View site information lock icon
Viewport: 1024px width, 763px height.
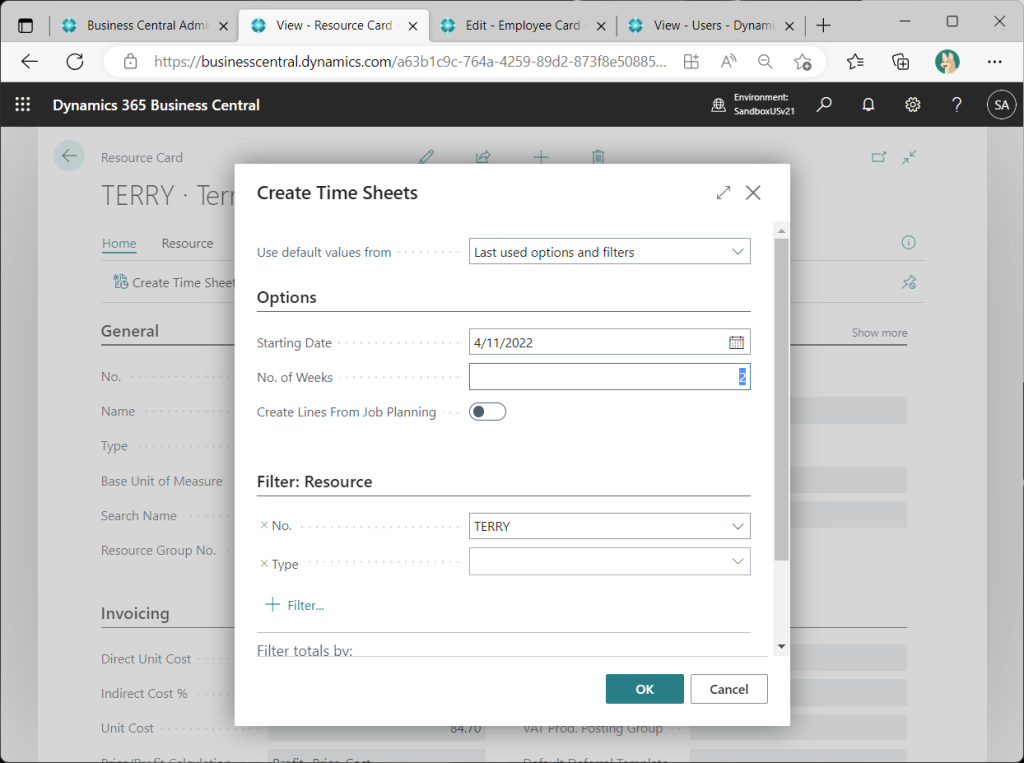(131, 62)
